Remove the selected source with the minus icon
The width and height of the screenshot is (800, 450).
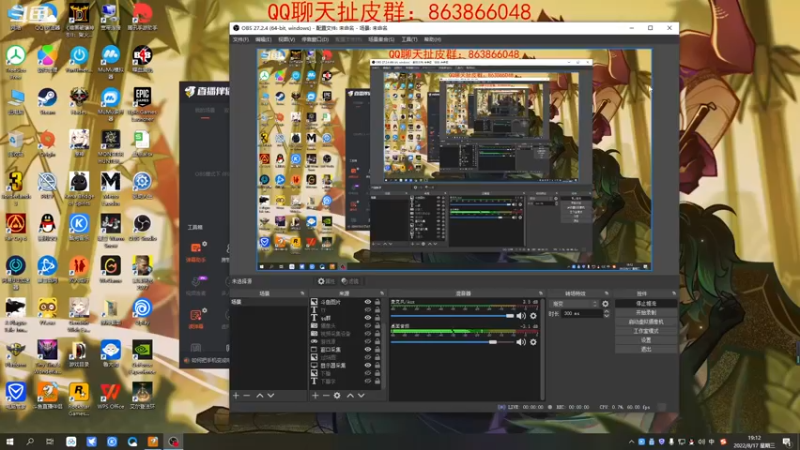click(x=326, y=395)
